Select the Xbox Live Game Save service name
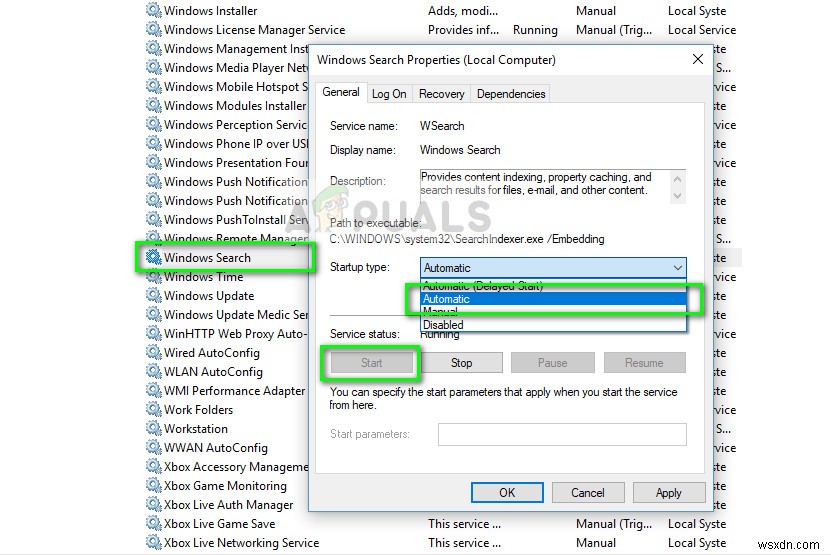The height and width of the screenshot is (555, 831). [219, 524]
